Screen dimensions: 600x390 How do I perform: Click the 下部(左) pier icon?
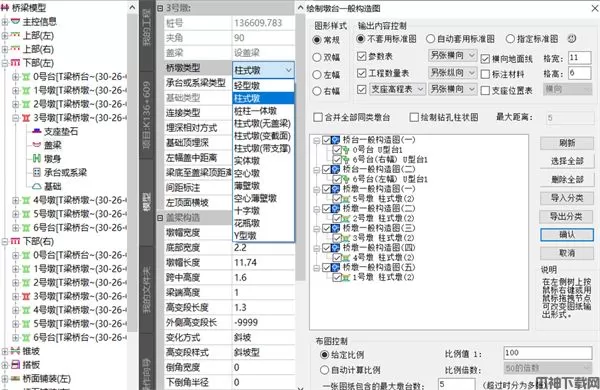15,63
